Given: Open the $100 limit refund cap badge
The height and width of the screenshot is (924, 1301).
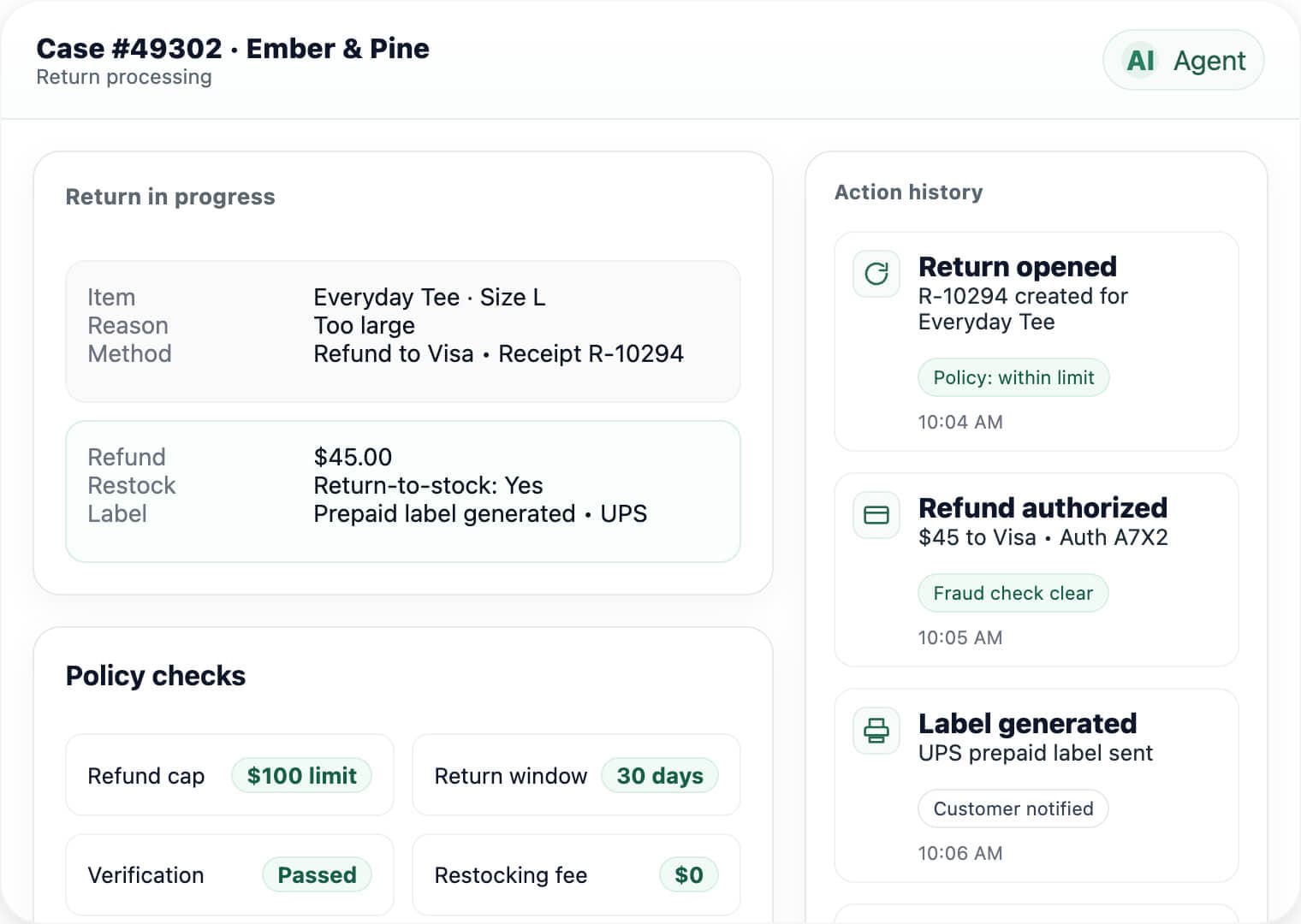Looking at the screenshot, I should tap(301, 775).
